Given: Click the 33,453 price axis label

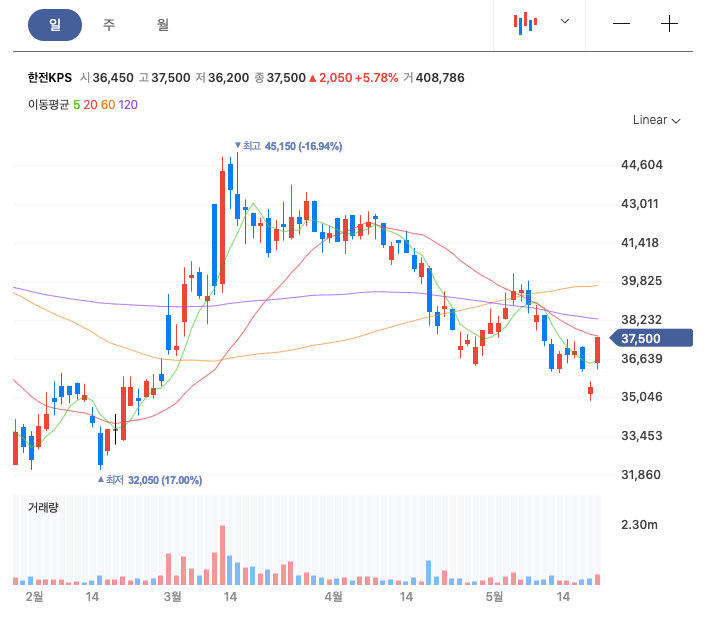Looking at the screenshot, I should pyautogui.click(x=642, y=436).
